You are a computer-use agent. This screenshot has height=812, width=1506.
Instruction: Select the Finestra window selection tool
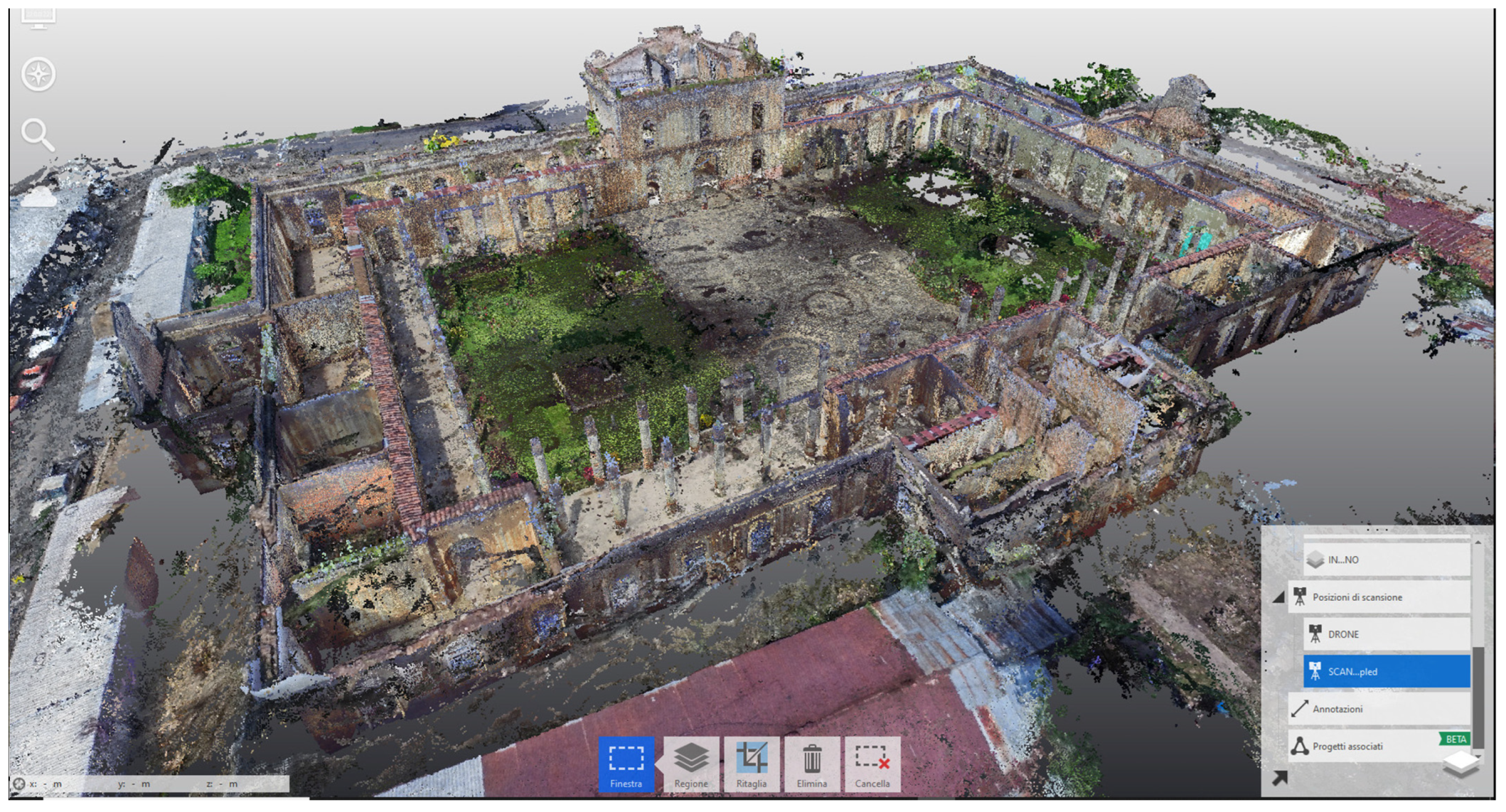click(x=626, y=763)
